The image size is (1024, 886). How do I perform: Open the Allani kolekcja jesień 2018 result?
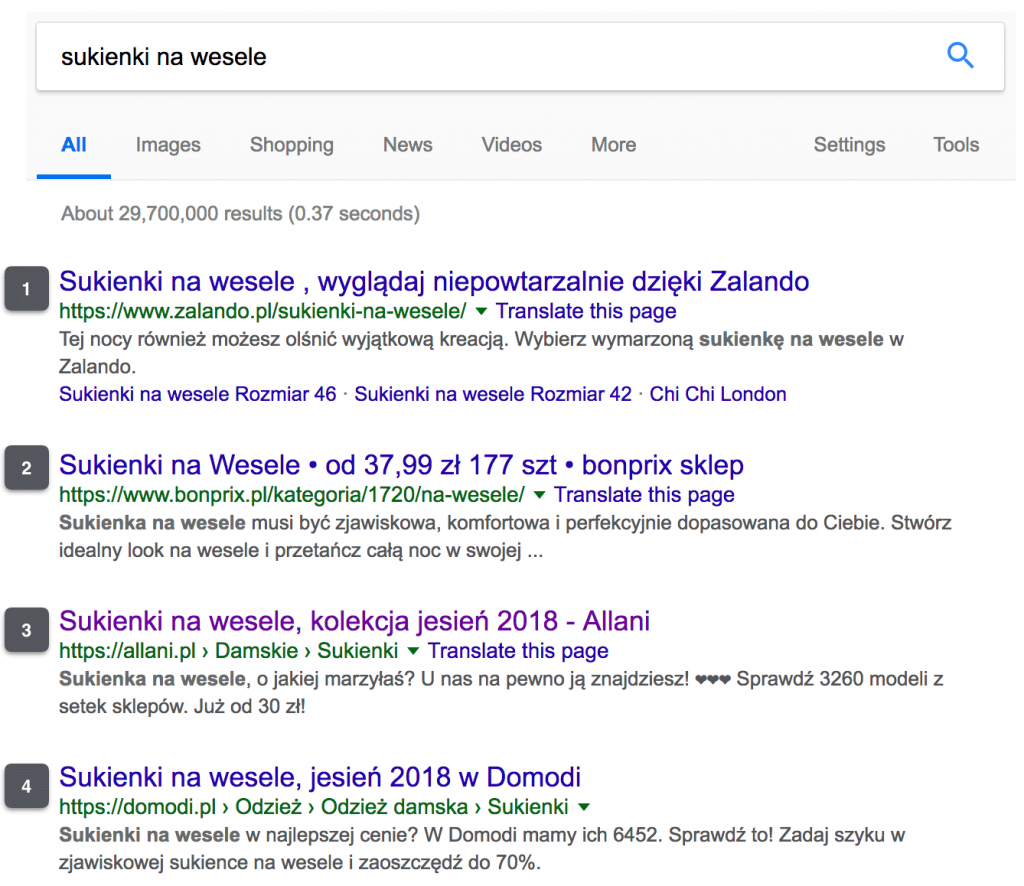coord(356,621)
